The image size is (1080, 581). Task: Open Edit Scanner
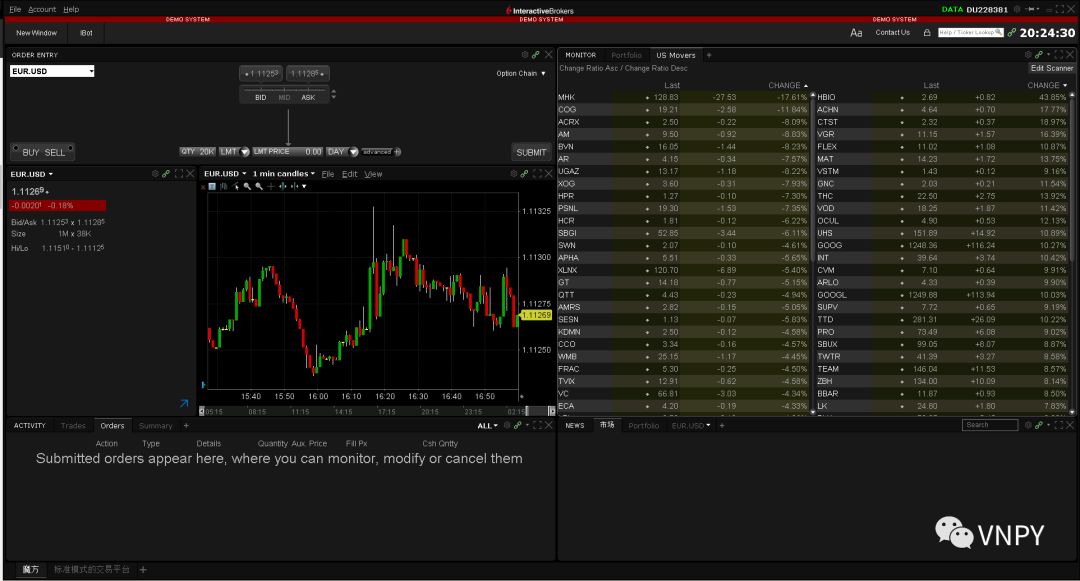[x=1052, y=68]
